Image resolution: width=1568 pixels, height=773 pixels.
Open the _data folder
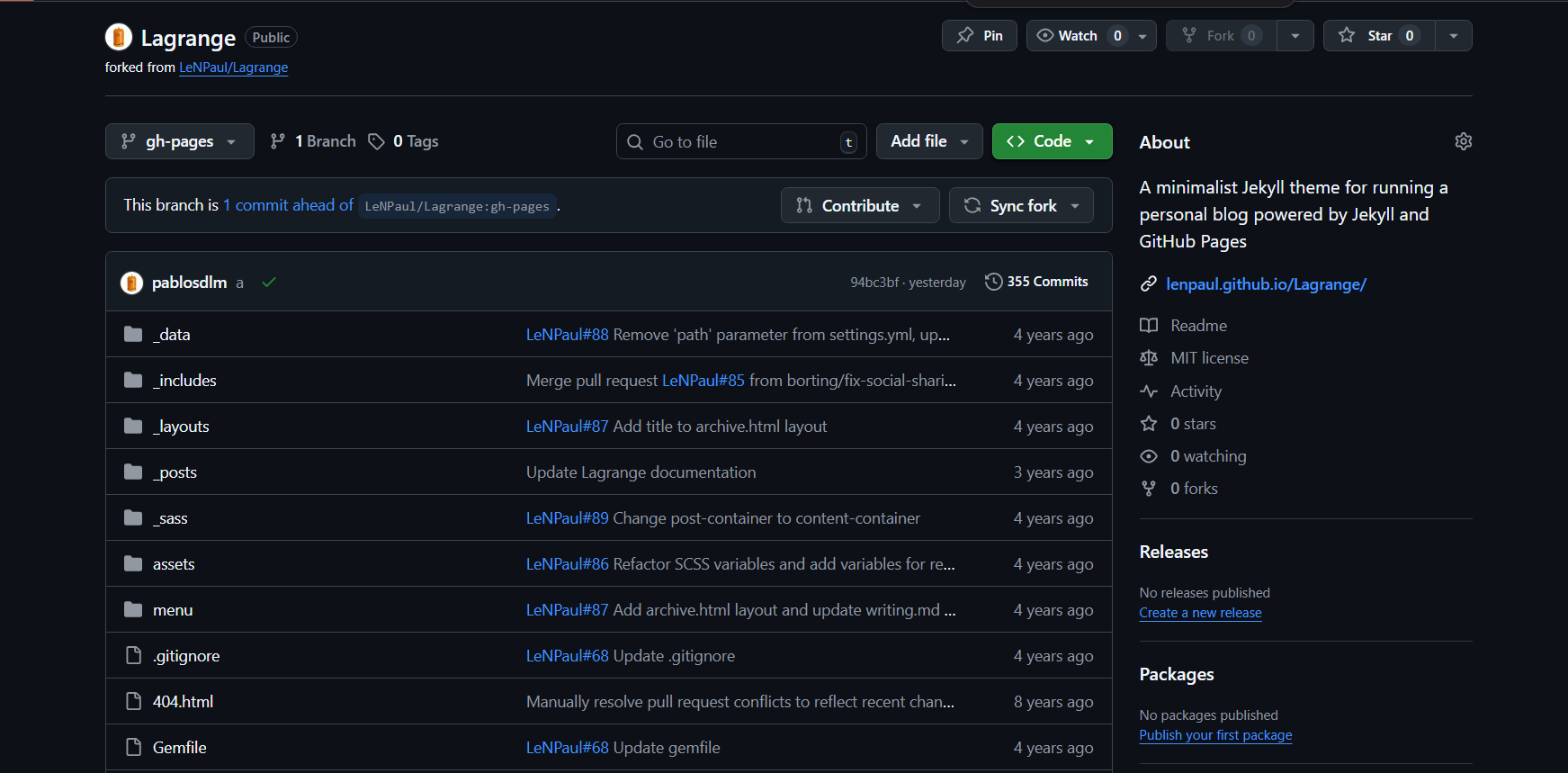pyautogui.click(x=172, y=335)
